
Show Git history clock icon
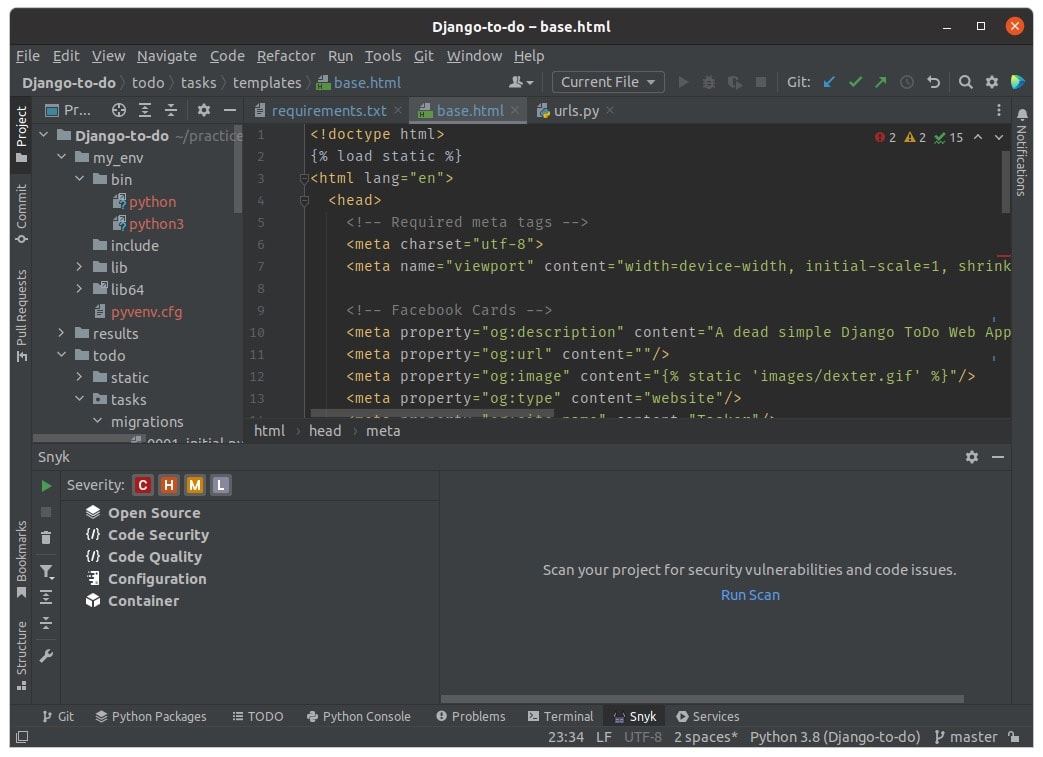coord(907,82)
